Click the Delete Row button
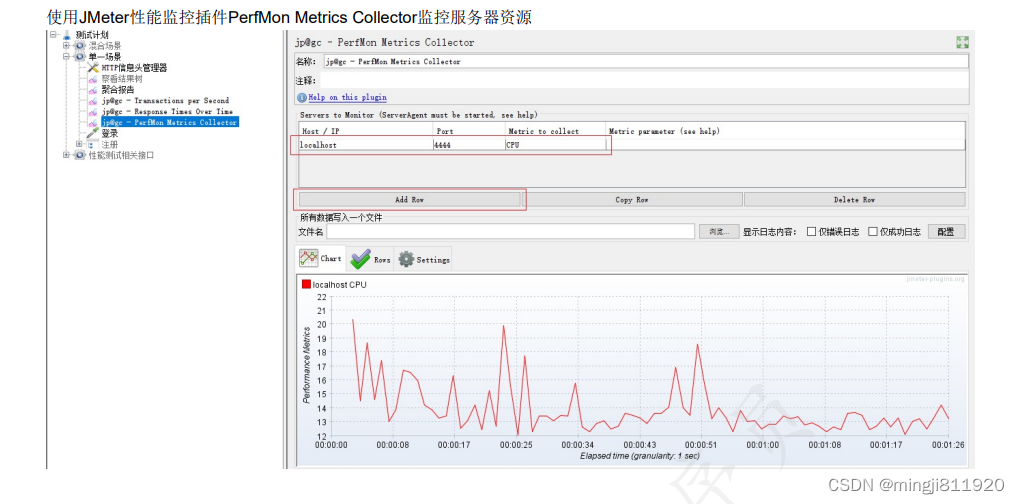 [x=855, y=200]
